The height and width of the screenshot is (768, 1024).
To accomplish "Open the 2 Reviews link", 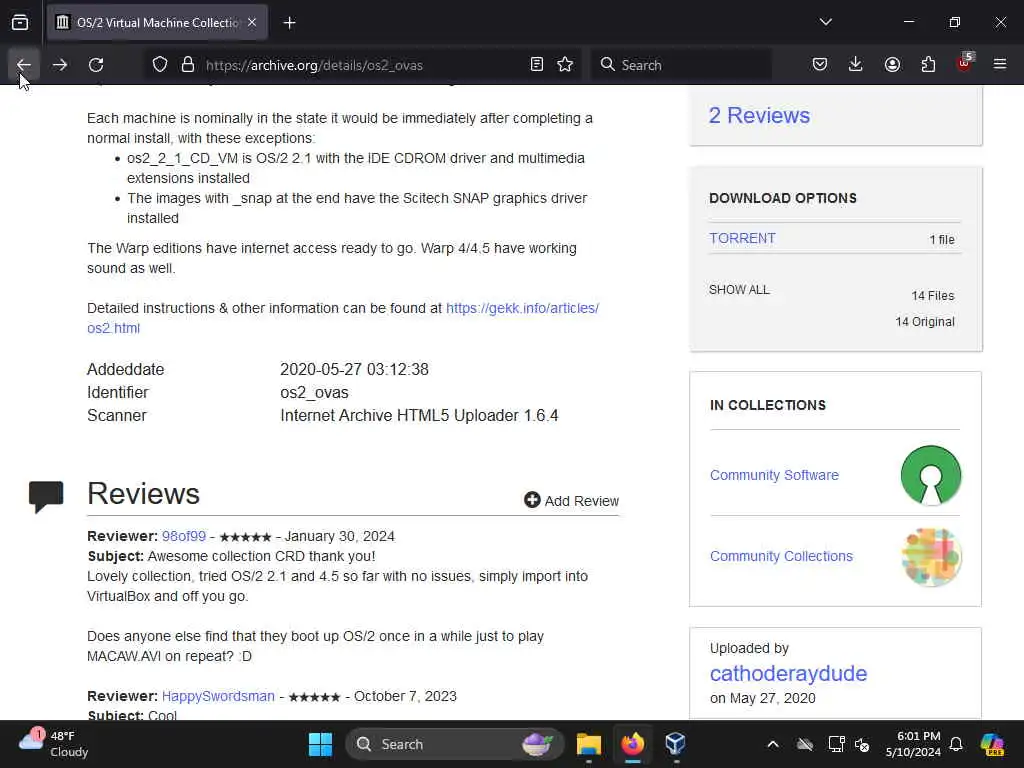I will pyautogui.click(x=759, y=116).
